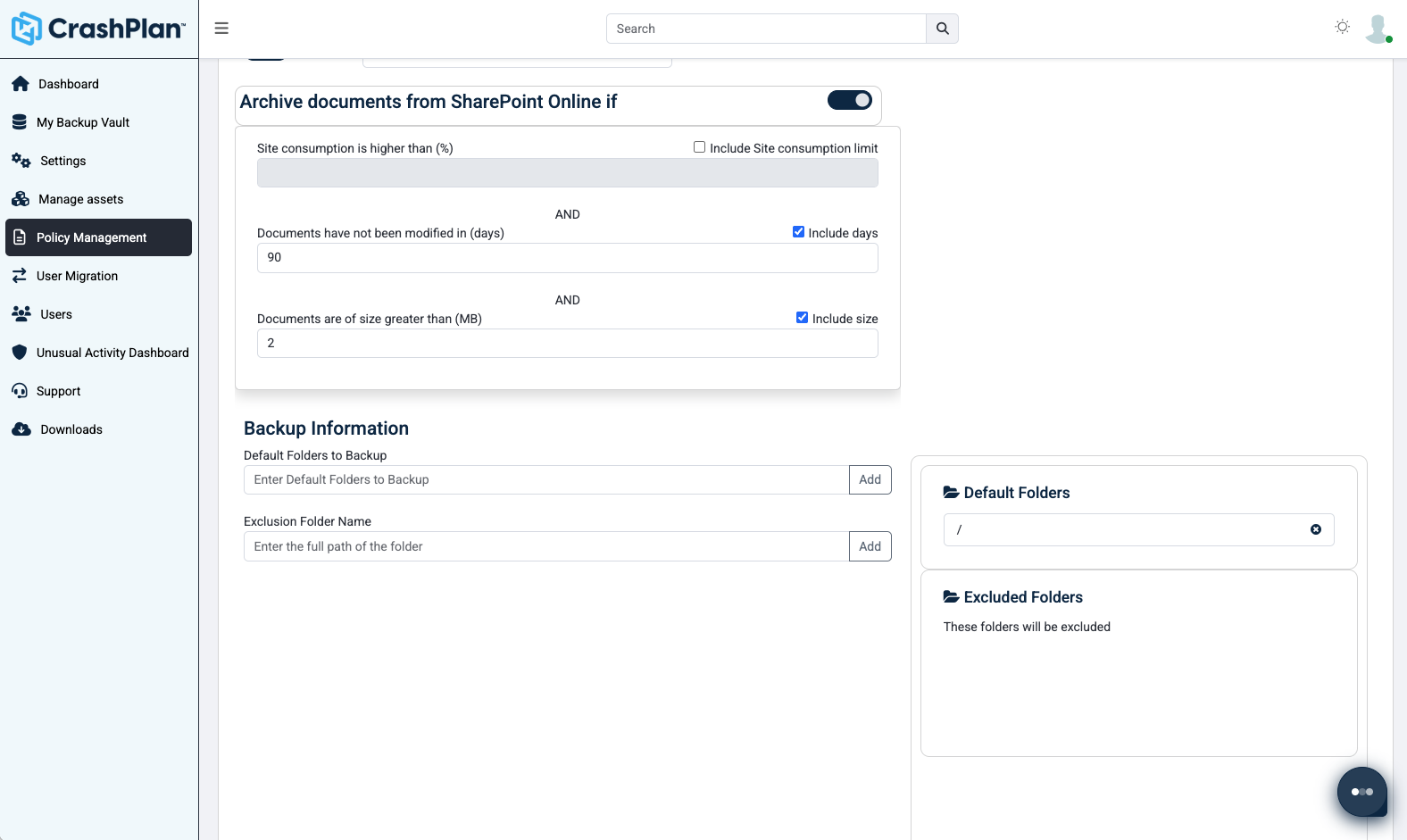The width and height of the screenshot is (1407, 840).
Task: Add the default folder to backup
Action: pyautogui.click(x=870, y=479)
